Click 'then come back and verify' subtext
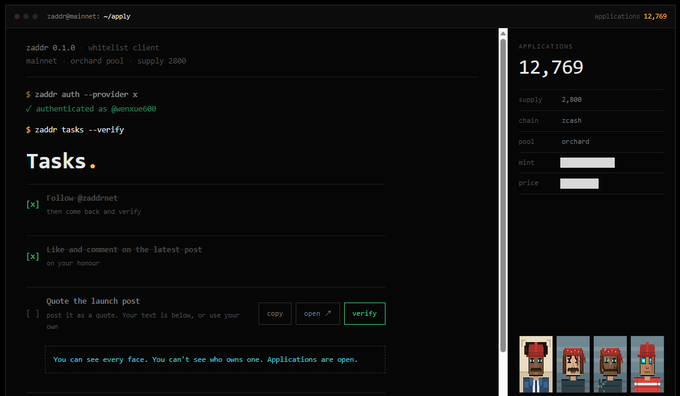Viewport: 680px width, 396px height. pos(94,212)
